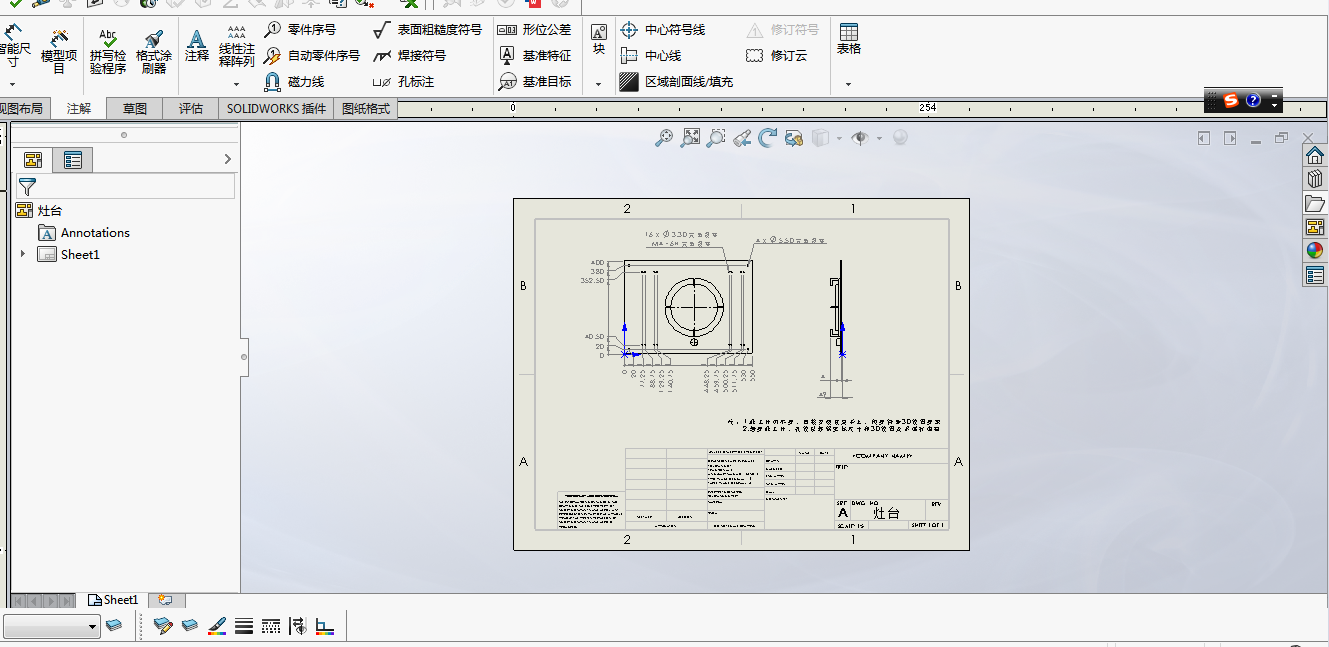Click the Add Sheet tab icon
The height and width of the screenshot is (647, 1329).
(165, 600)
